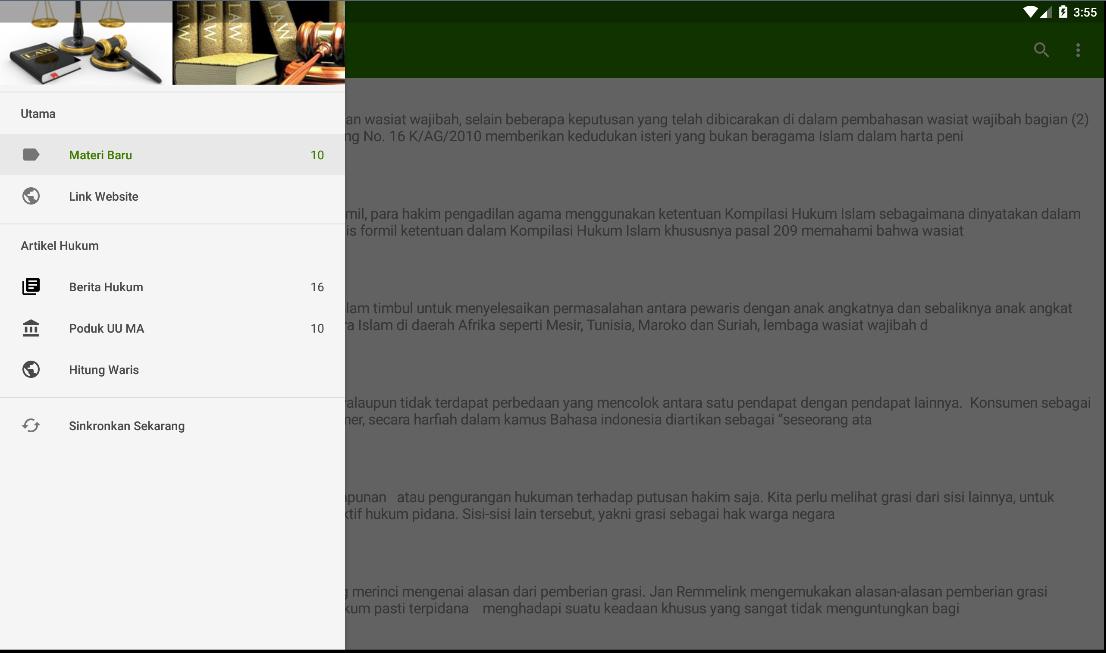Click the news icon beside Berita Hukum
The height and width of the screenshot is (653, 1106).
(x=31, y=286)
